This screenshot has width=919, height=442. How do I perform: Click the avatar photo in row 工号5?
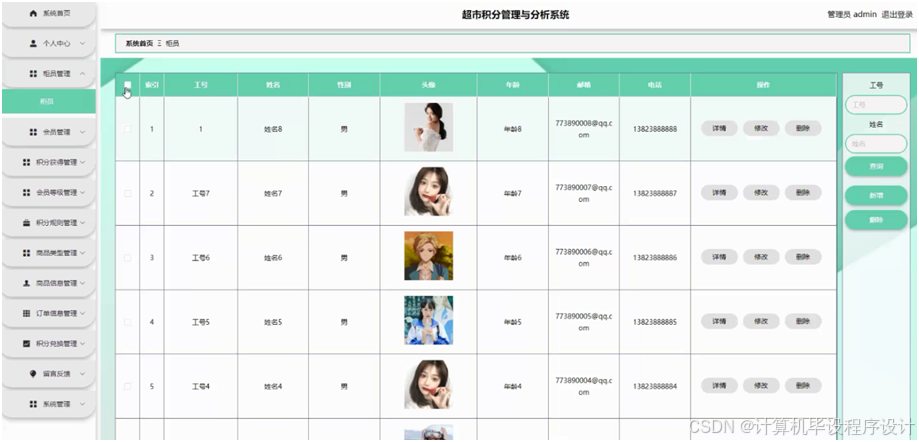pyautogui.click(x=428, y=321)
